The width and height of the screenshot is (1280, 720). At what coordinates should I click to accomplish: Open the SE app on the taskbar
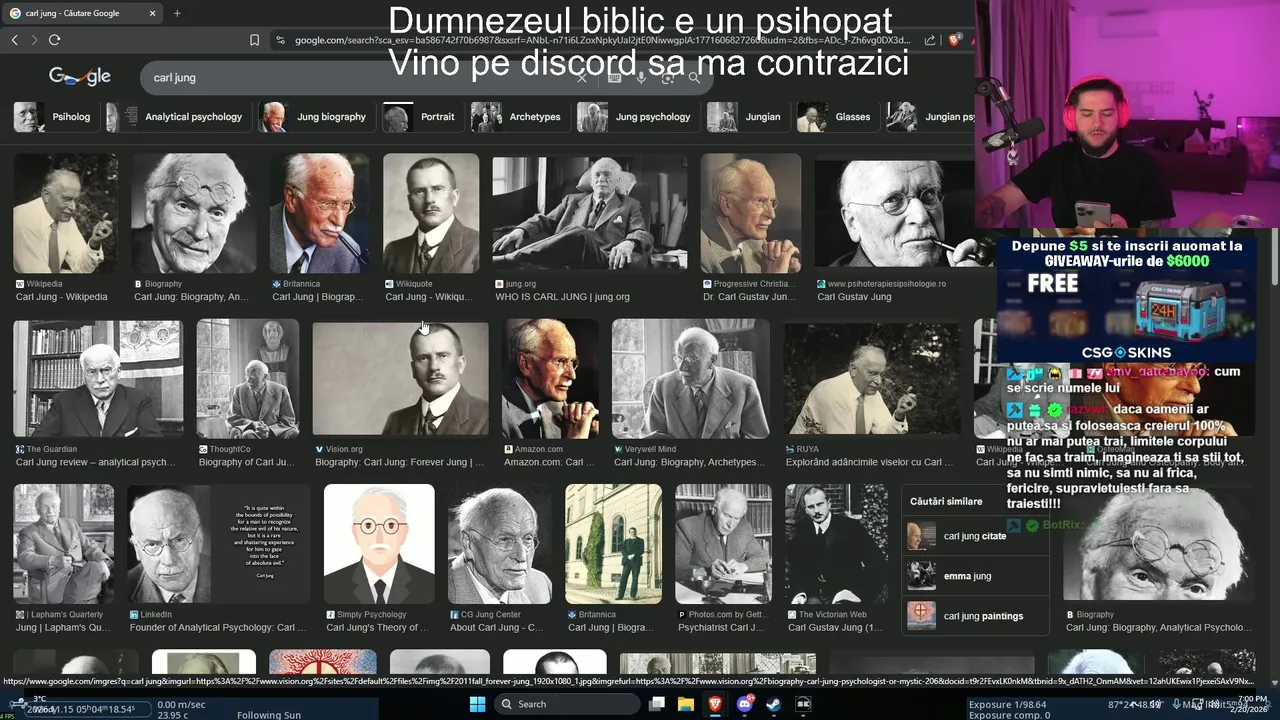click(803, 704)
